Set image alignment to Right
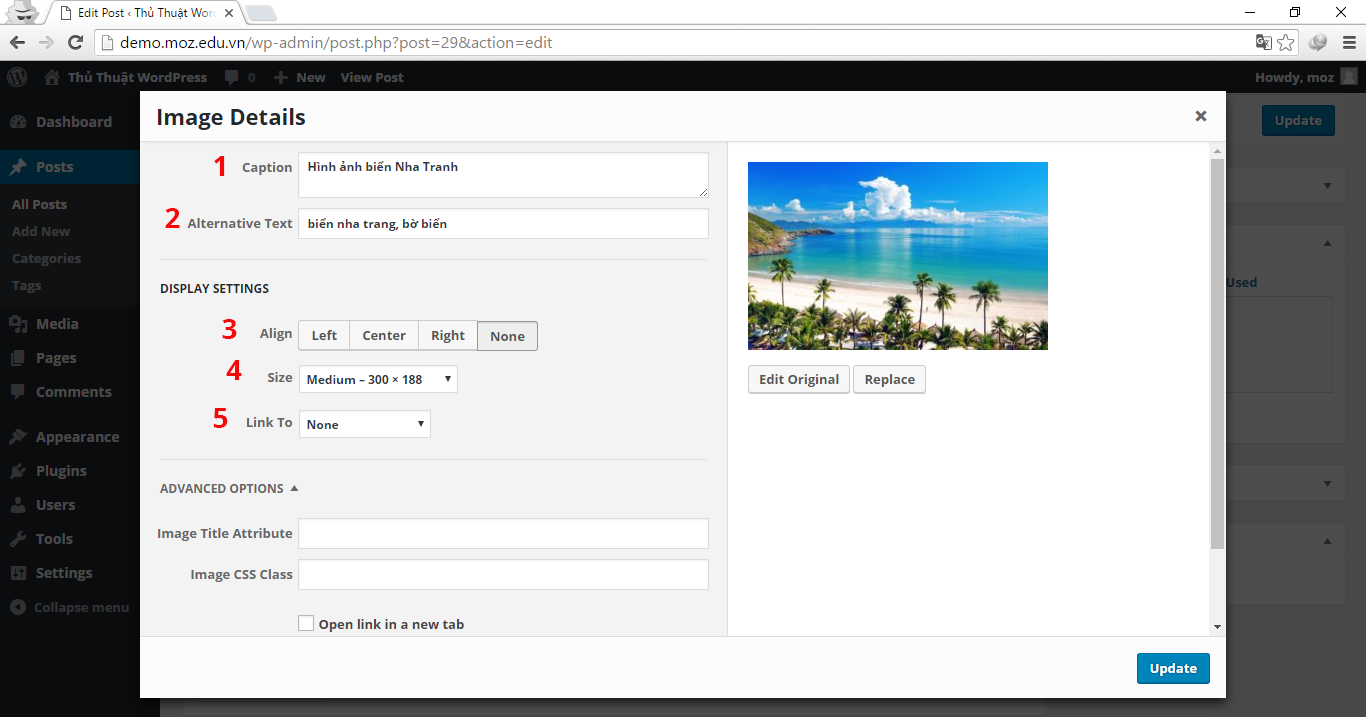The height and width of the screenshot is (717, 1366). tap(448, 336)
